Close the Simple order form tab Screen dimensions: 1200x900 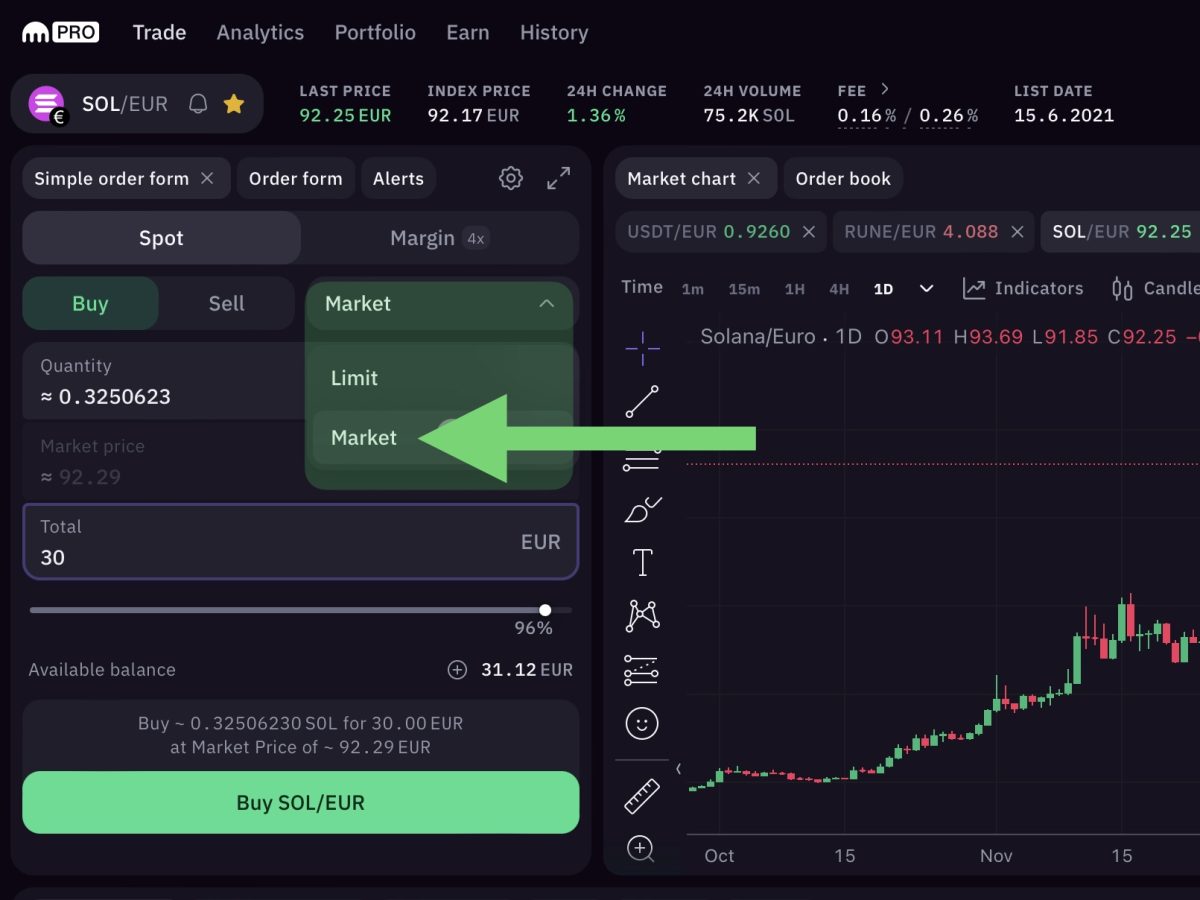[x=207, y=178]
